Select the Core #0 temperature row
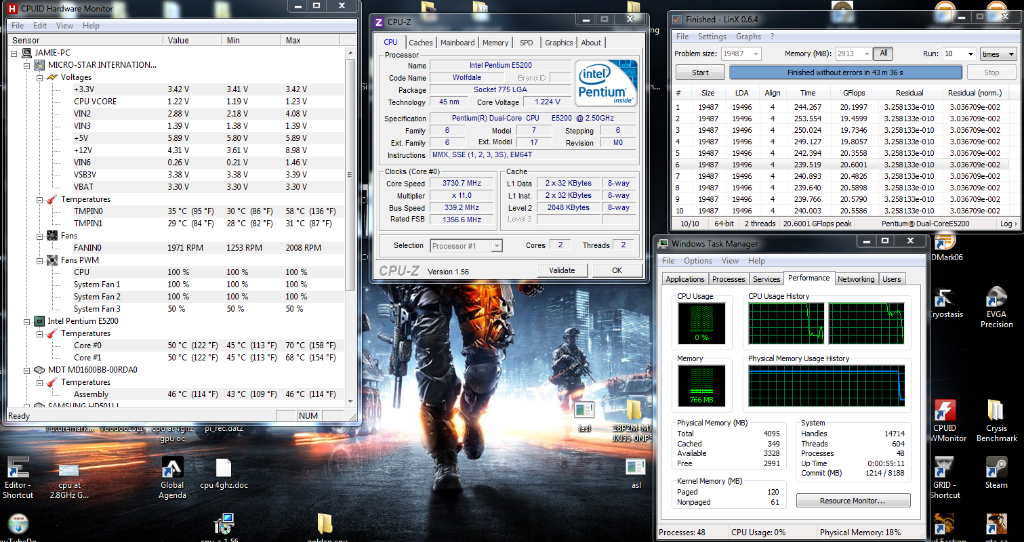The image size is (1024, 542). 176,345
